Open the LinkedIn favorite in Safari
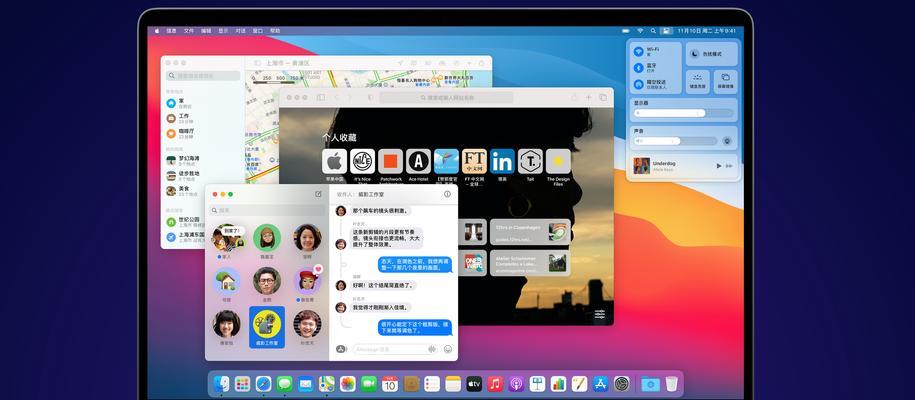Screen dimensions: 915x400 pyautogui.click(x=502, y=161)
